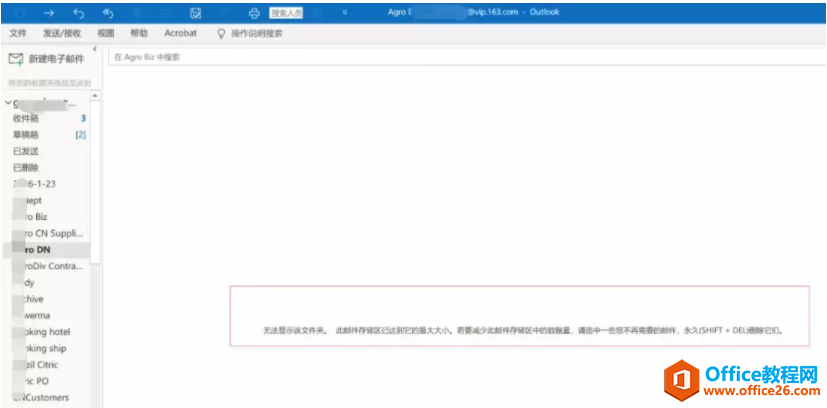Click the unread count 3 beside 收件箱
The width and height of the screenshot is (827, 408).
click(83, 119)
